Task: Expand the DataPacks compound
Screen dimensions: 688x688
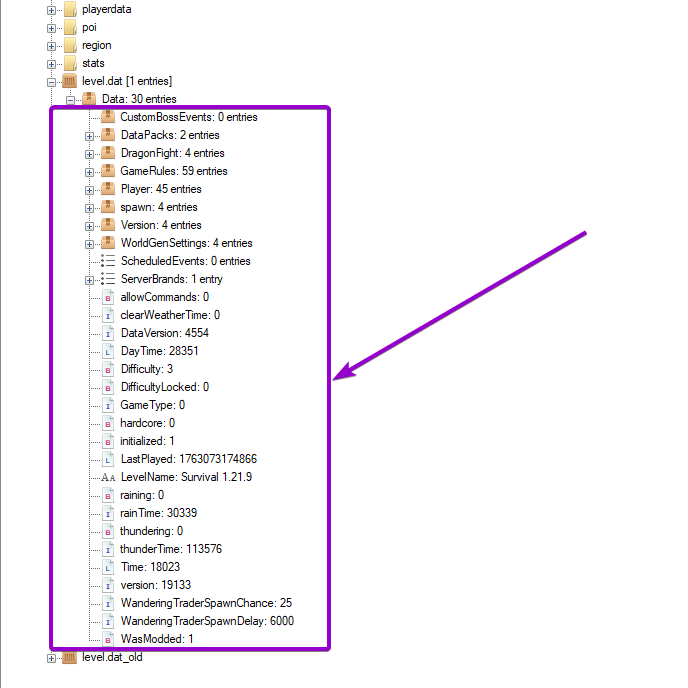Action: click(89, 136)
